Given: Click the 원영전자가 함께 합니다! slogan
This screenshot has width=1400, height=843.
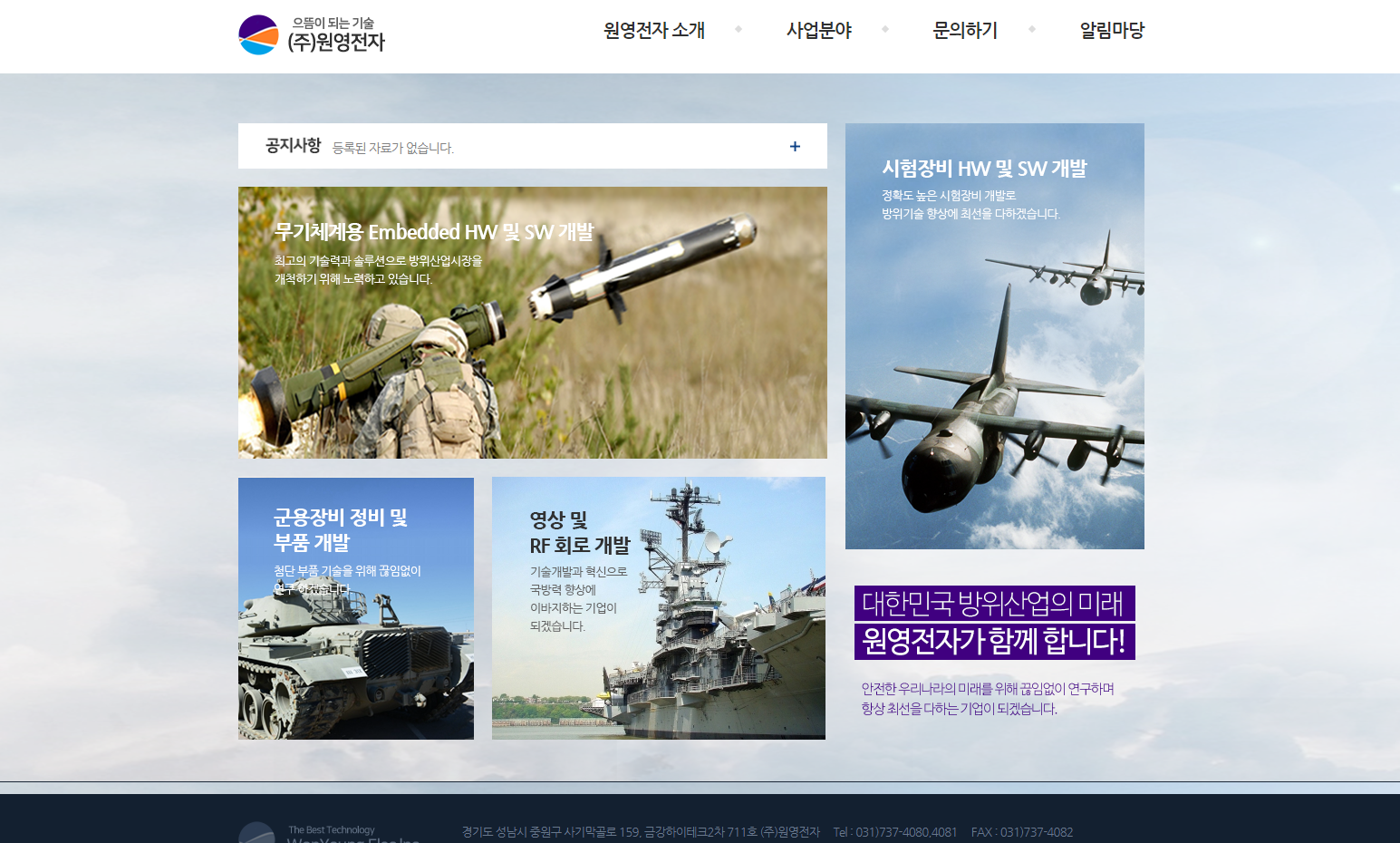Looking at the screenshot, I should point(993,642).
